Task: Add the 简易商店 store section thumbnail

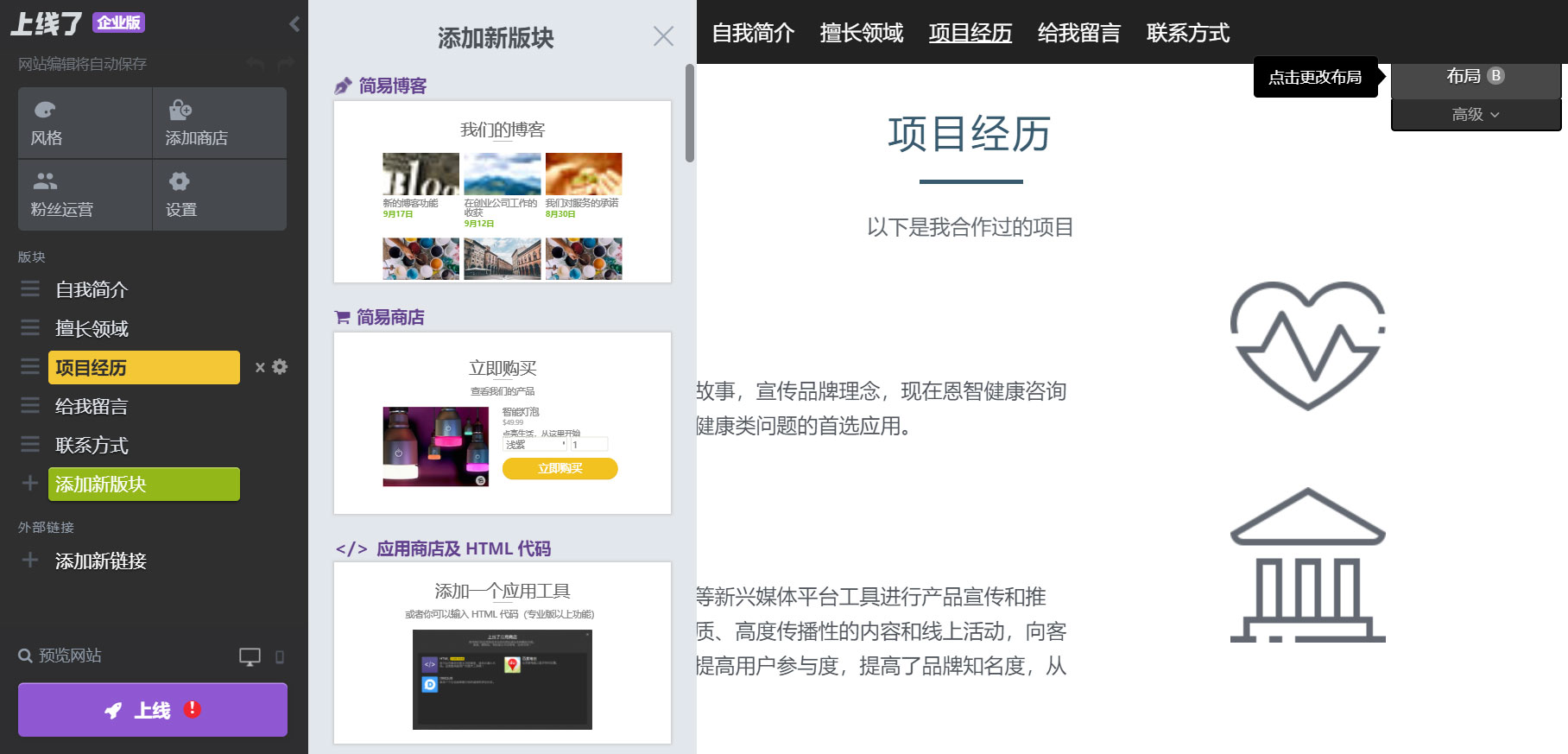Action: [503, 423]
